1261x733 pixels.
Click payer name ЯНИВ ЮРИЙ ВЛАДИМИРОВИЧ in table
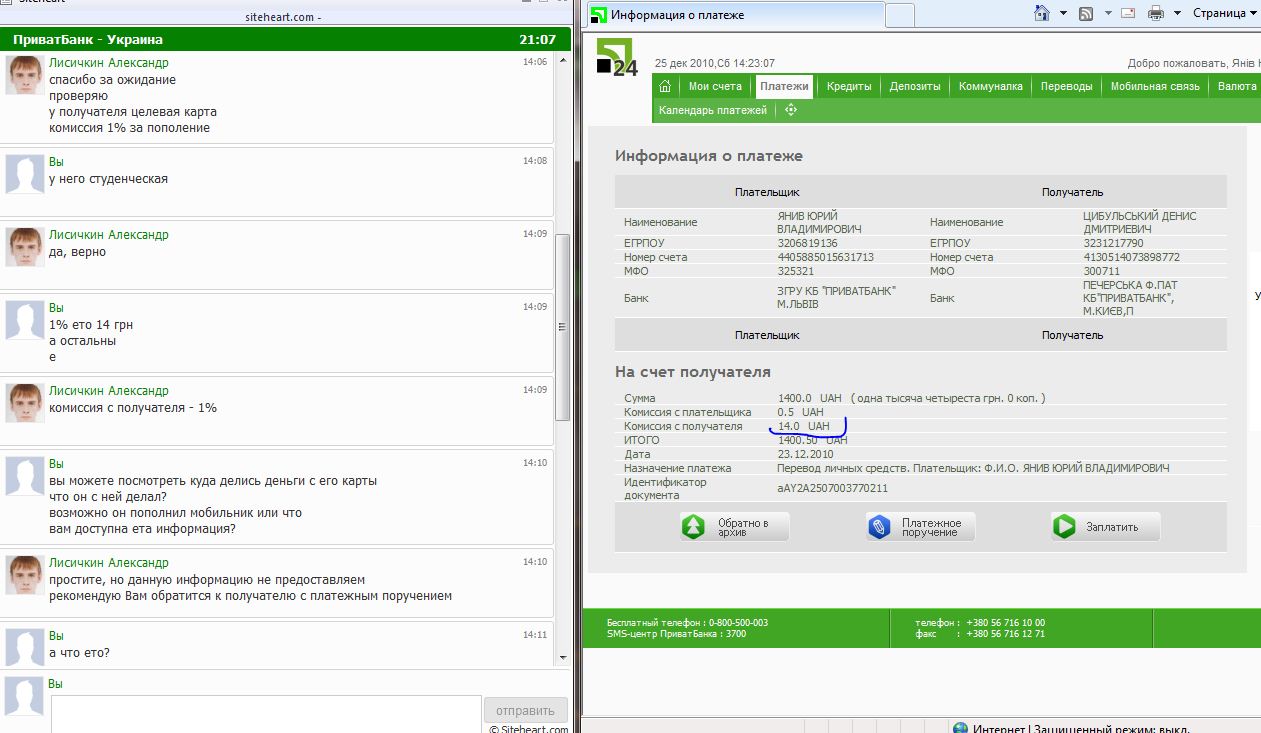[x=819, y=222]
